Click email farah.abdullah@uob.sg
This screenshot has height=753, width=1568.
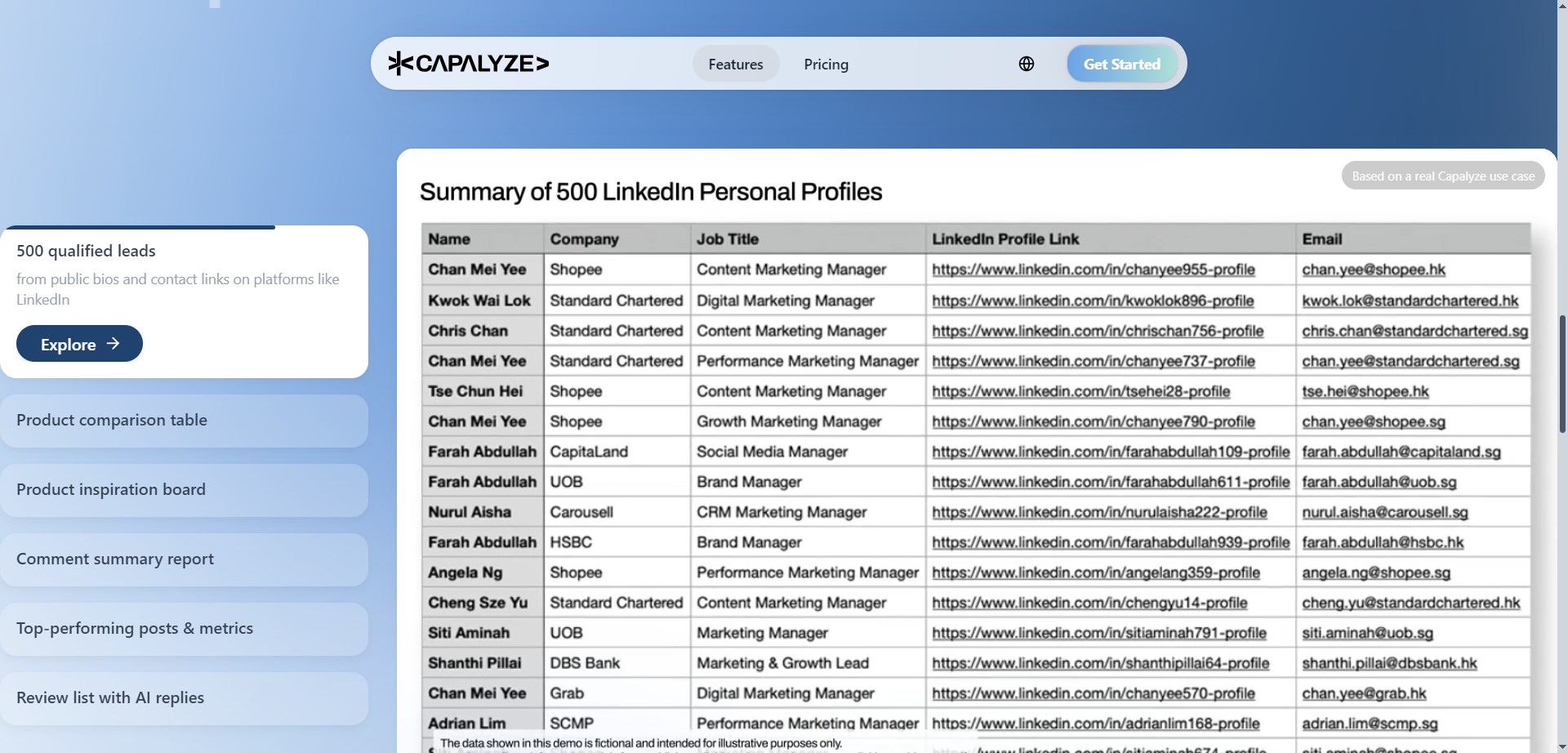click(1379, 482)
